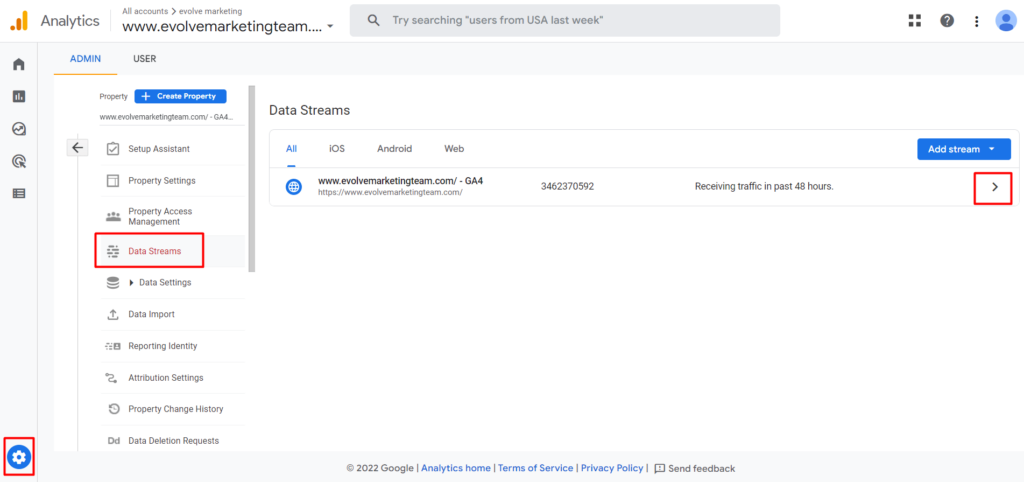
Task: Click the Property Access Management people icon
Action: pos(112,216)
